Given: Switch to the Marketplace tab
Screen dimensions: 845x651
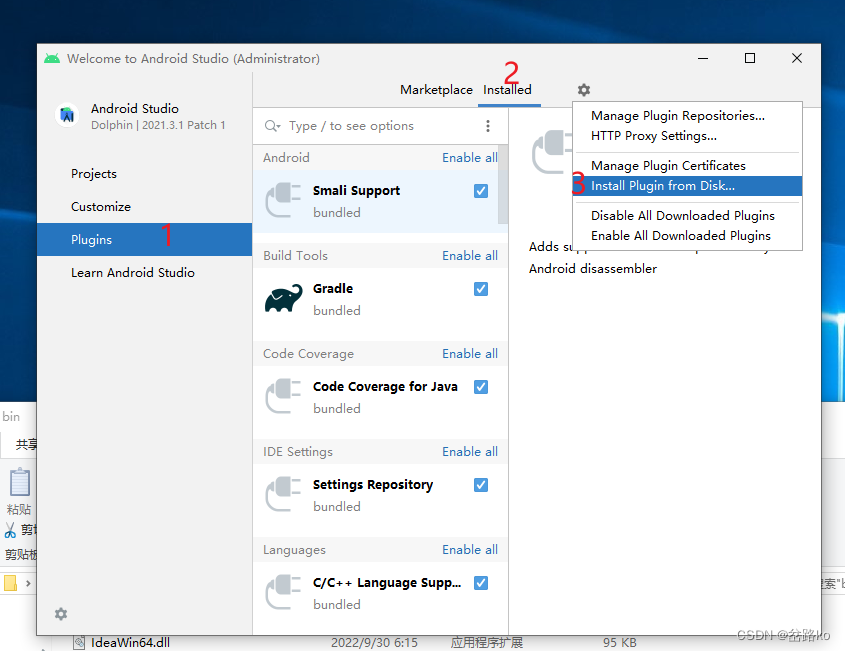Looking at the screenshot, I should point(436,89).
